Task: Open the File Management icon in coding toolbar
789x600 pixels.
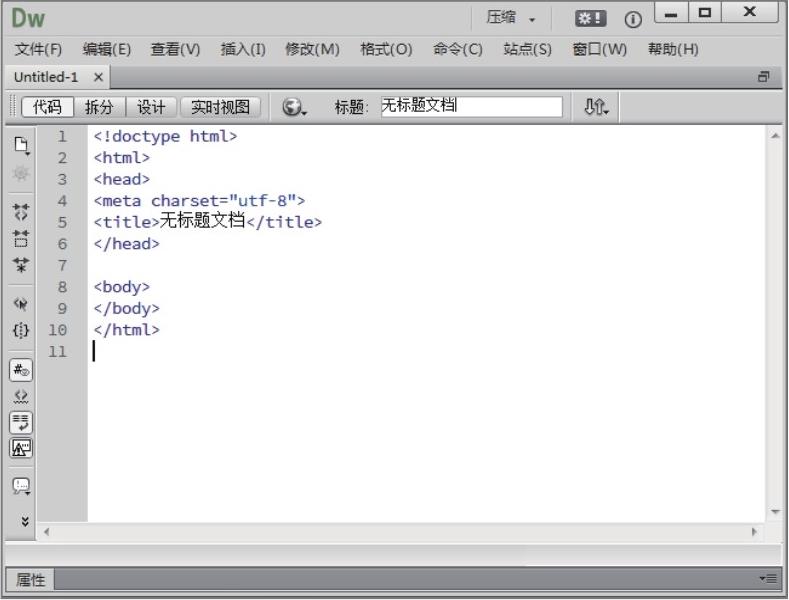Action: coord(21,145)
